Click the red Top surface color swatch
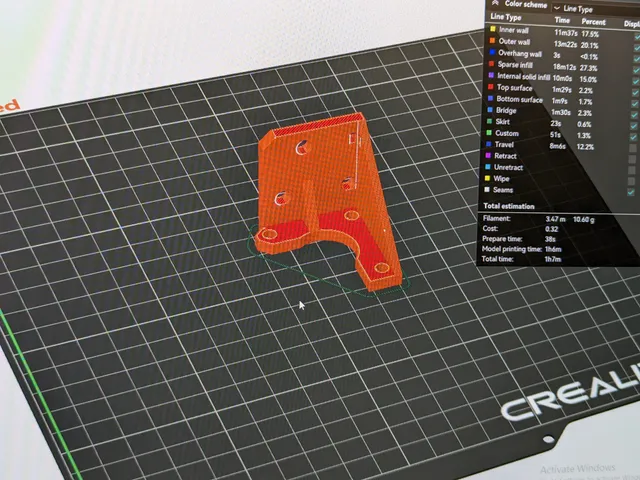This screenshot has height=480, width=640. point(491,87)
